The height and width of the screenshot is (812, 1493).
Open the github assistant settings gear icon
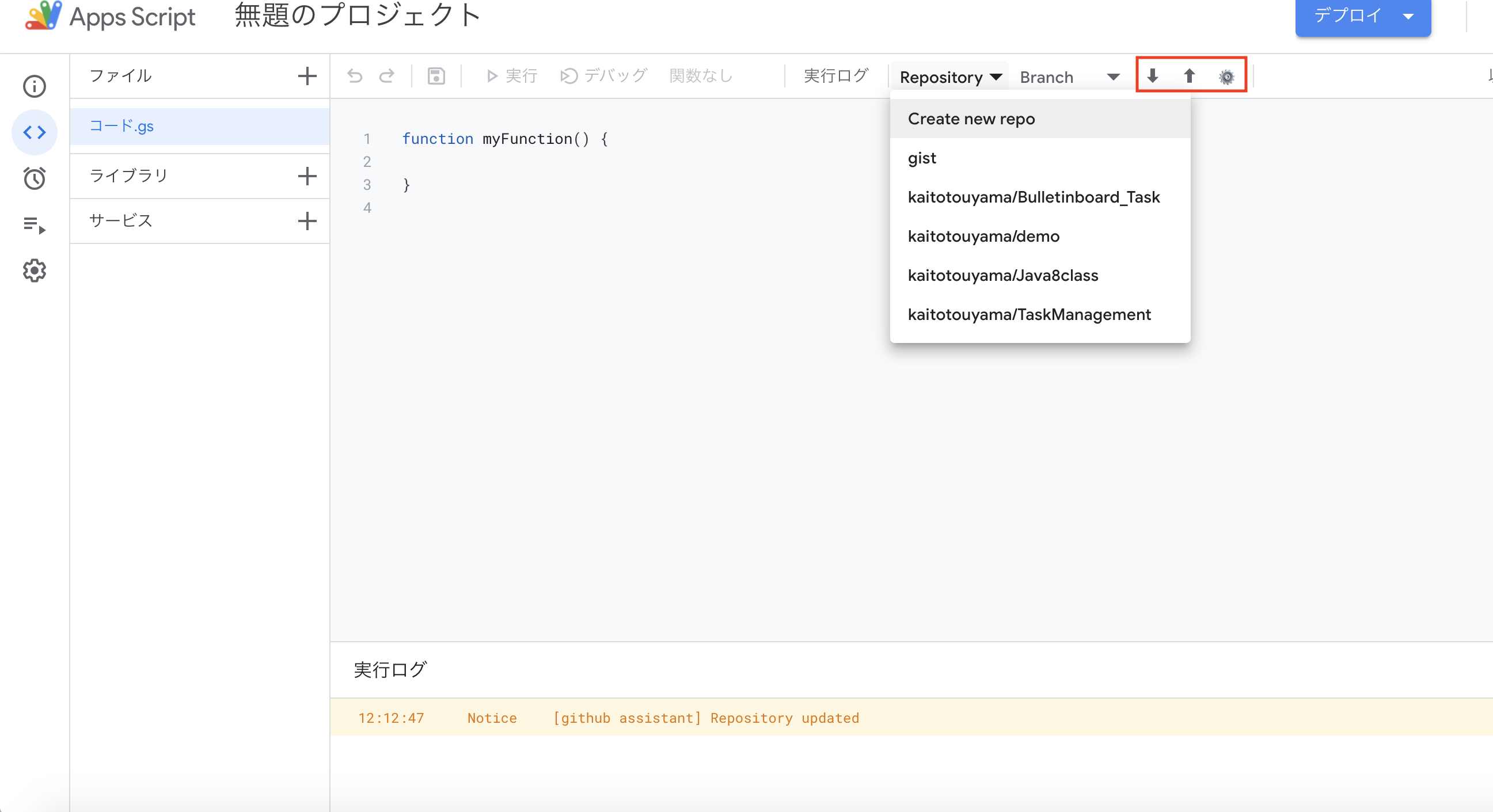click(1226, 76)
